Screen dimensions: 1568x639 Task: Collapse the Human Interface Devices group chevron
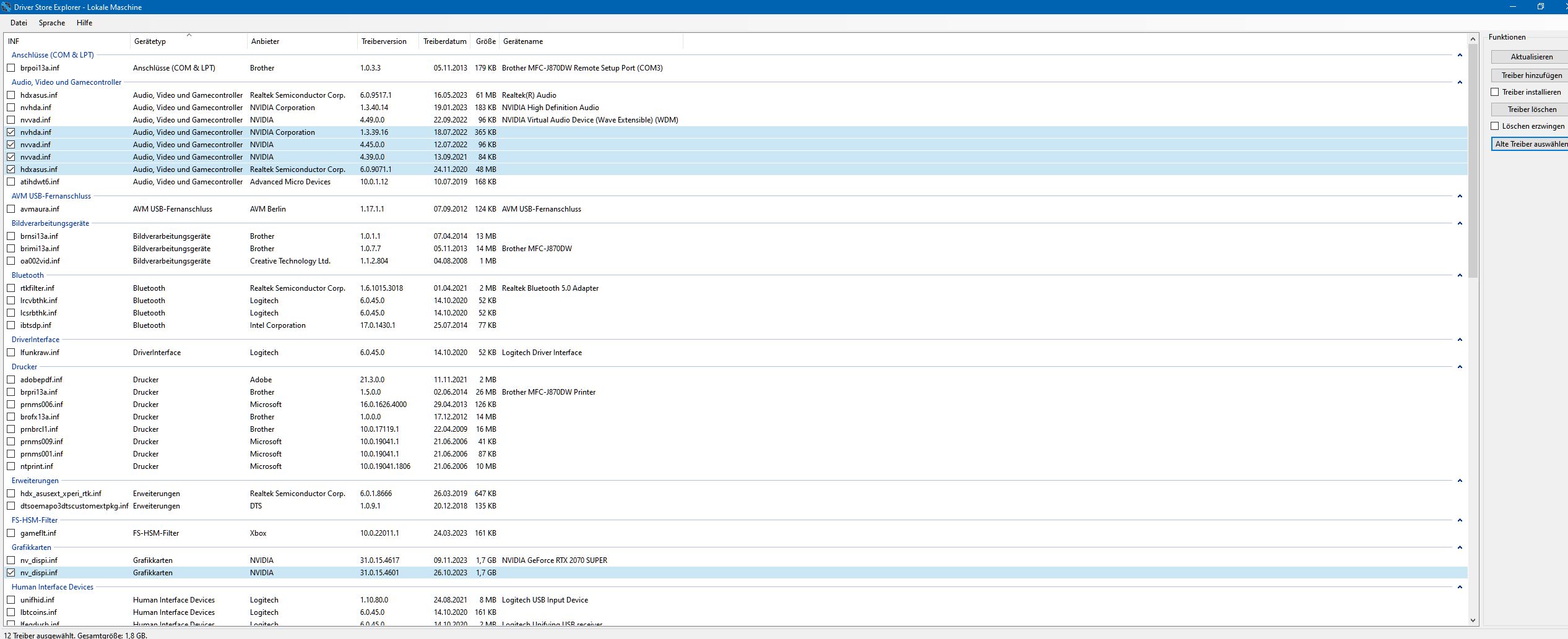point(1460,587)
